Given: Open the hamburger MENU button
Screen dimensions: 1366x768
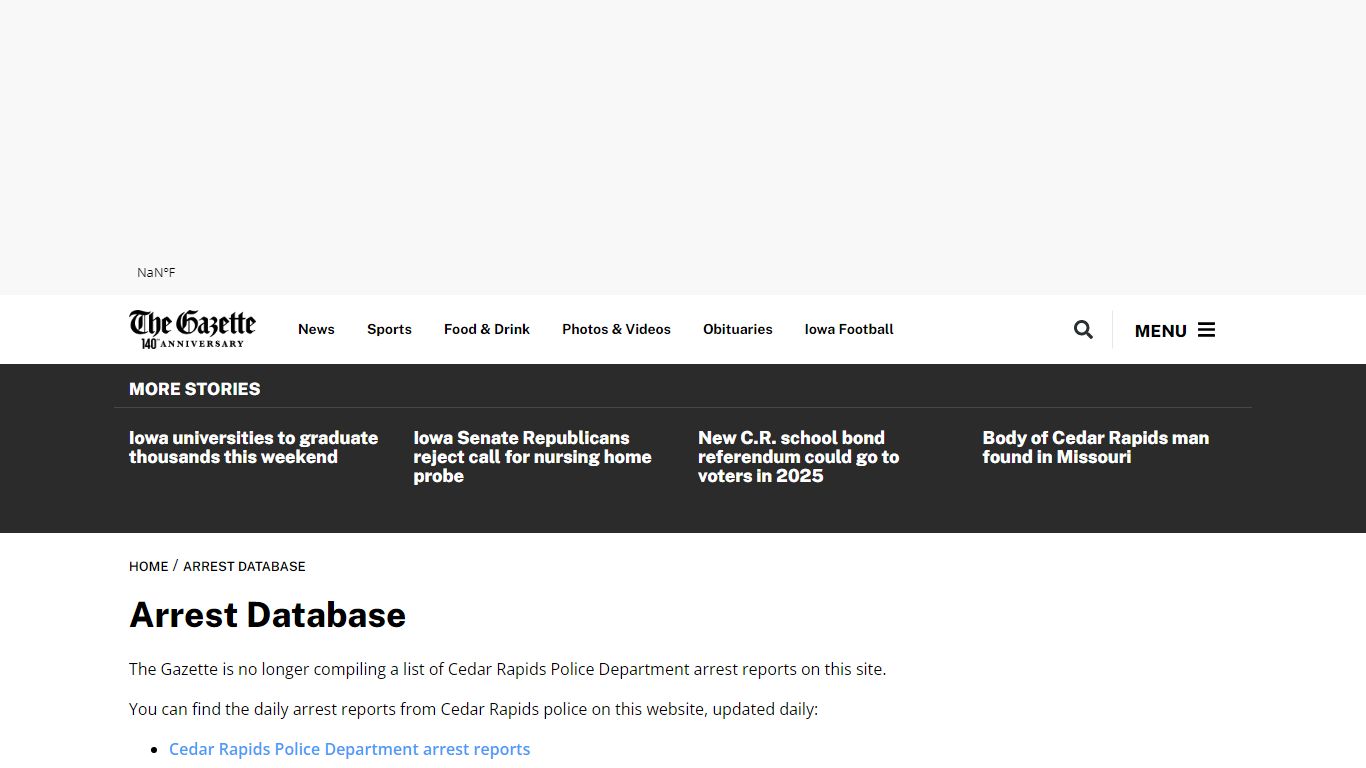Looking at the screenshot, I should coord(1175,330).
